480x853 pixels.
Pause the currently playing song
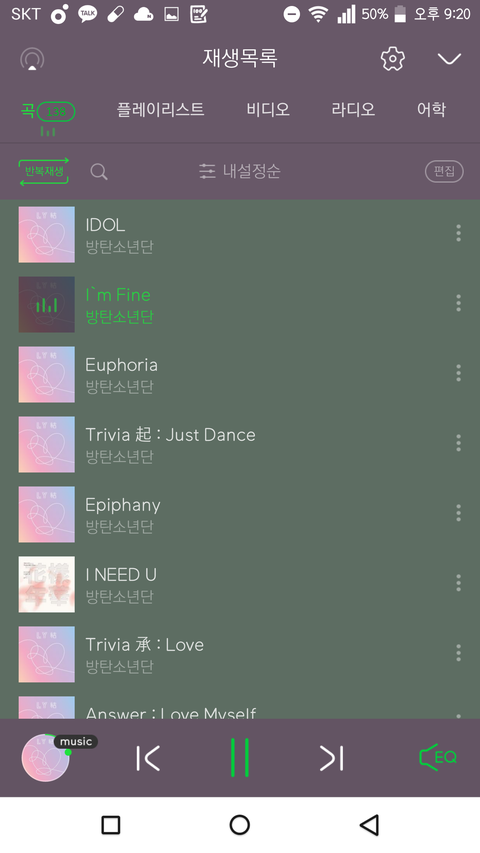click(239, 757)
